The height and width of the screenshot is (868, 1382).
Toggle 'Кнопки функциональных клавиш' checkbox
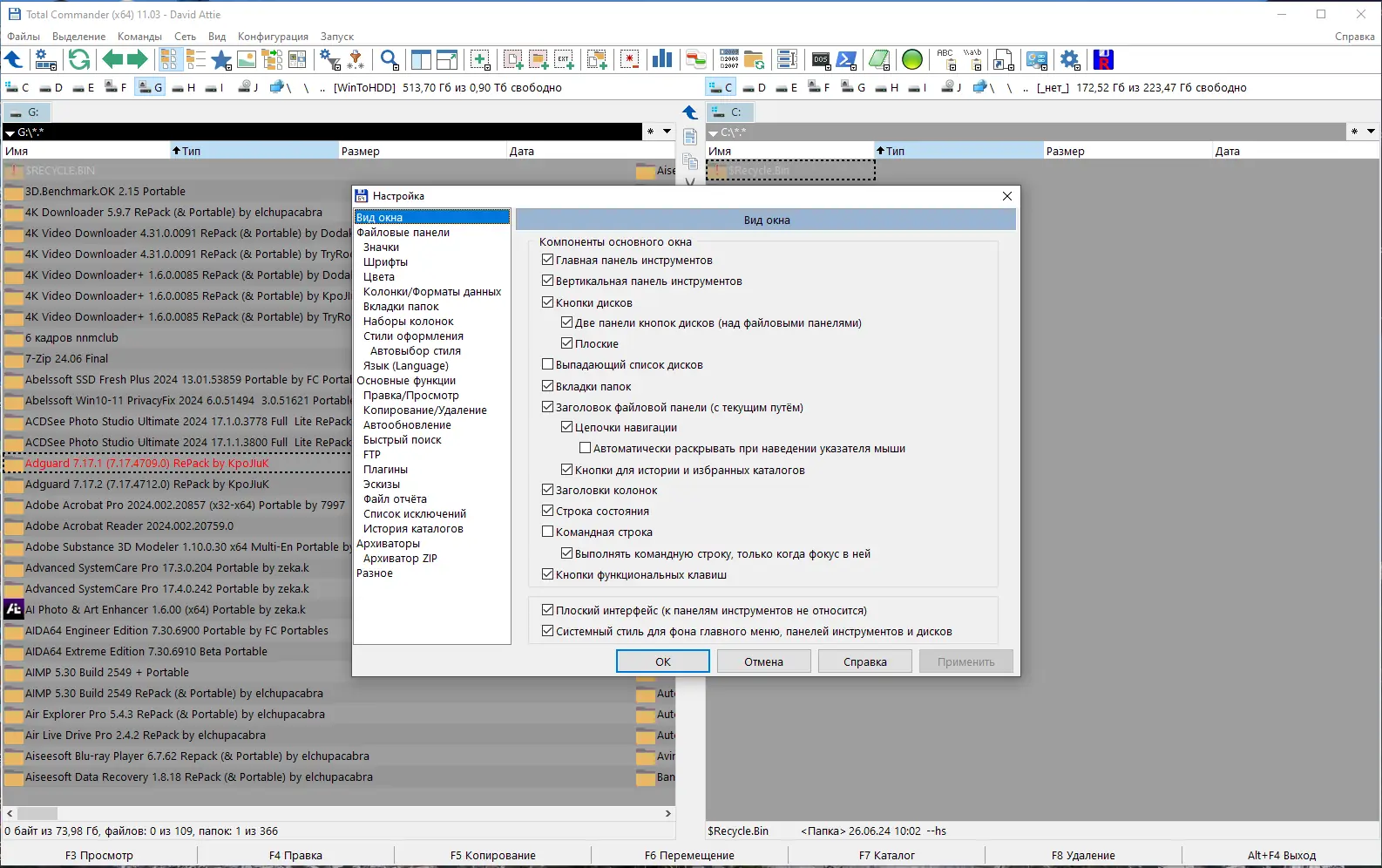(547, 574)
